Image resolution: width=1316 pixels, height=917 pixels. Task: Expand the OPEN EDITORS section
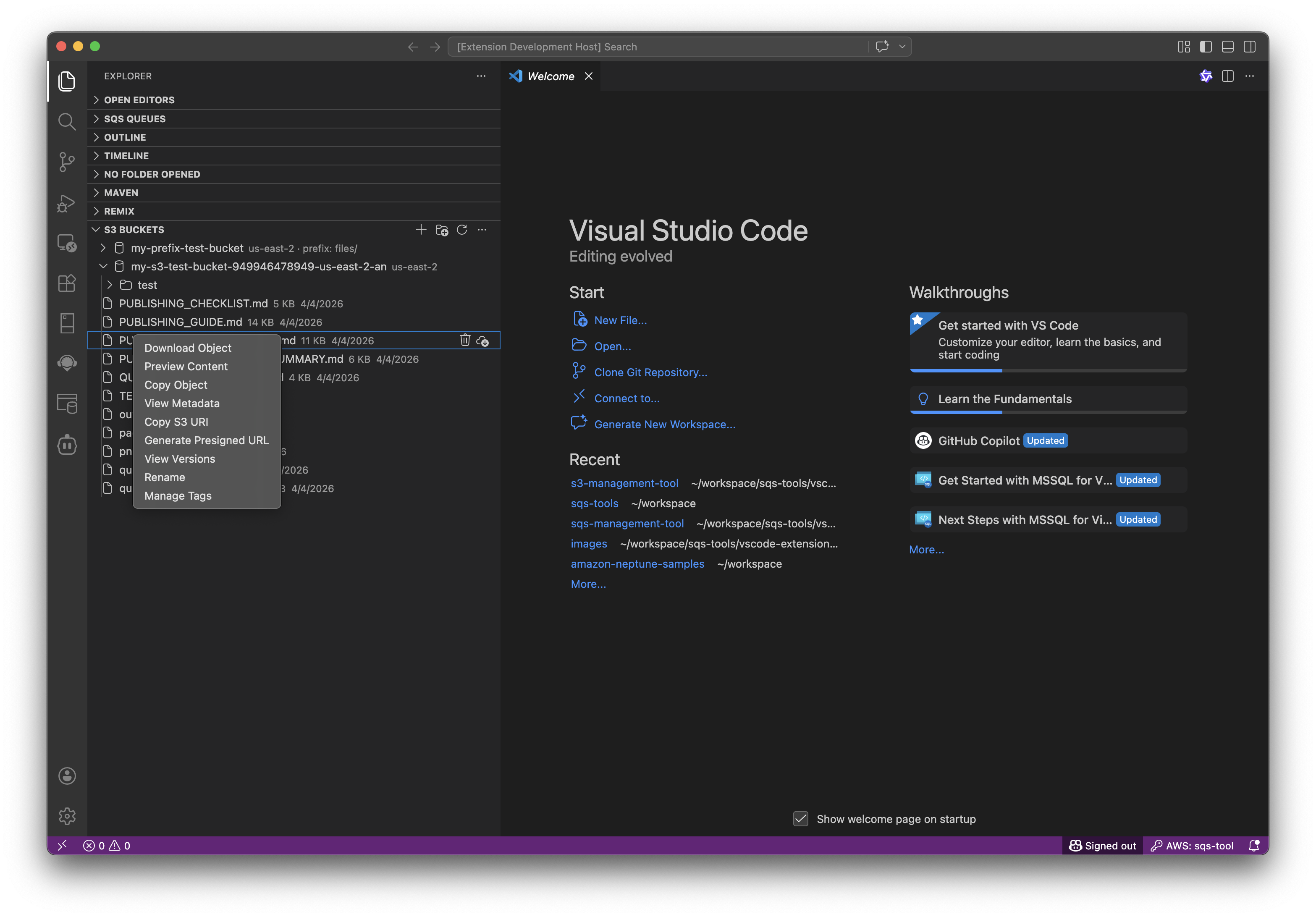point(294,100)
